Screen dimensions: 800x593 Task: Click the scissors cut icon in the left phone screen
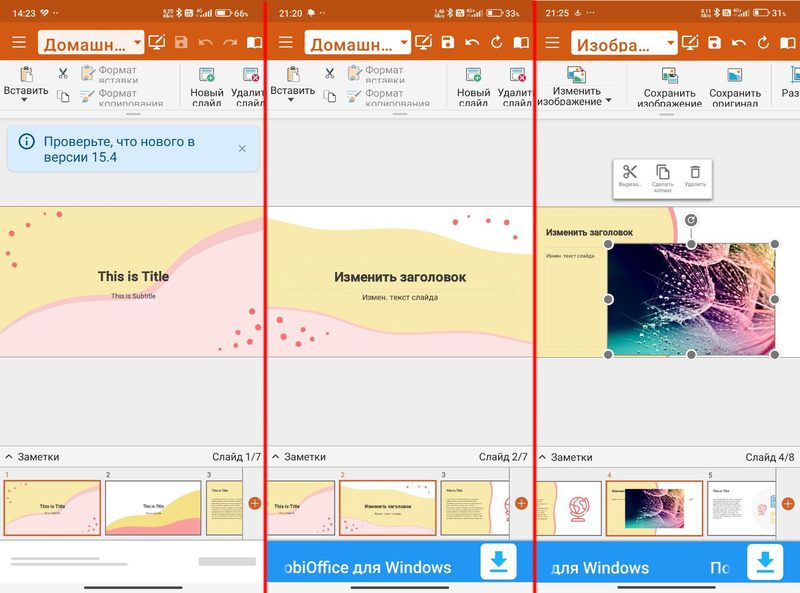tap(63, 73)
